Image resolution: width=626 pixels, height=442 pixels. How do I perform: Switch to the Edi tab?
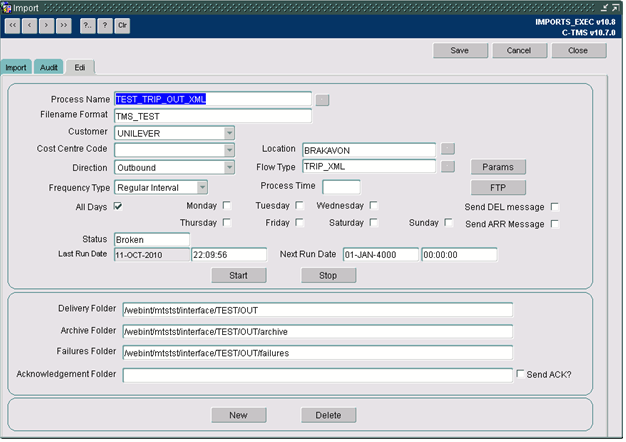click(x=80, y=67)
